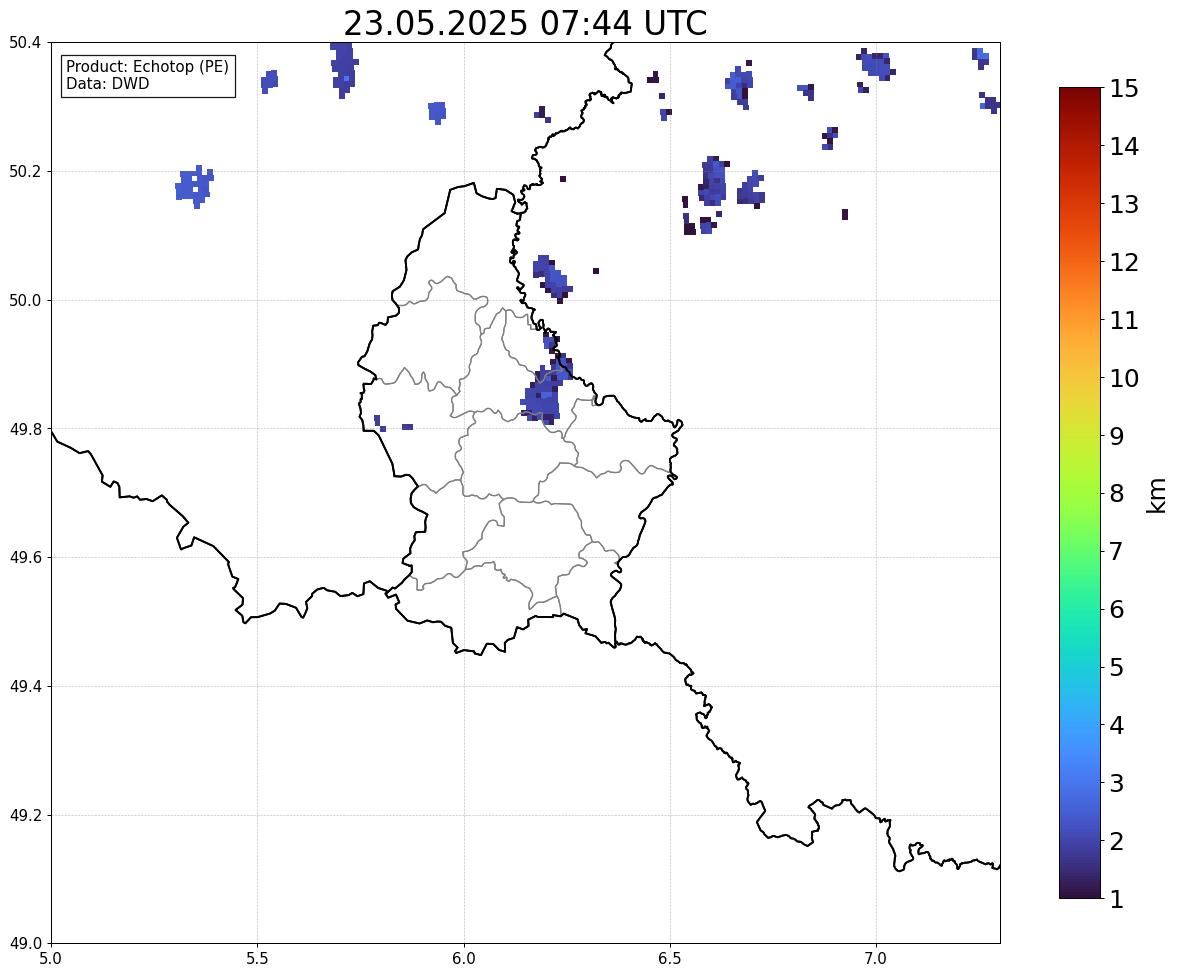Screen dimensions: 1178x976
Task: Click the "Data: DWD" legend line
Action: pyautogui.click(x=107, y=83)
